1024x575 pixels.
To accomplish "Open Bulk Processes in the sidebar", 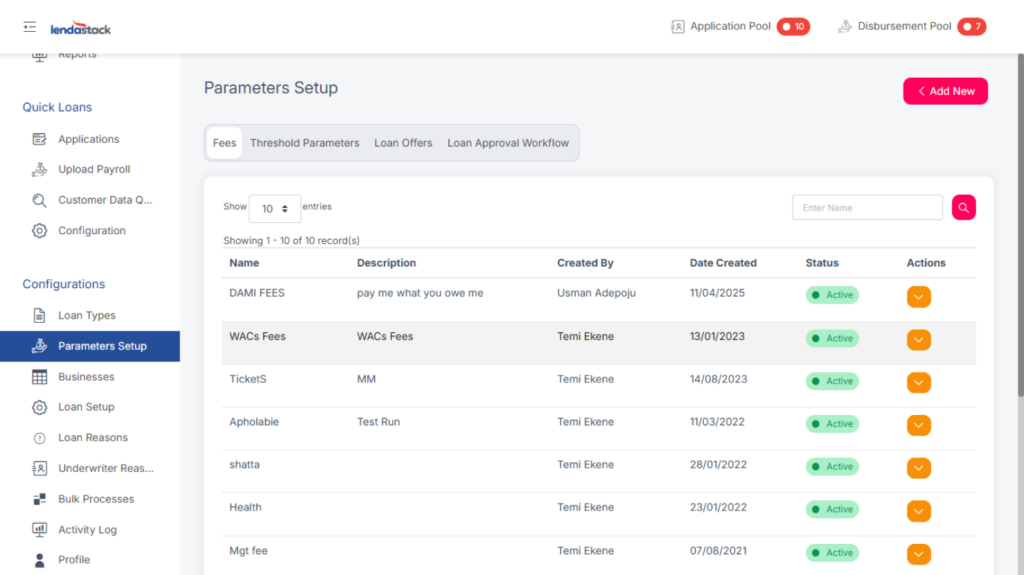I will click(x=95, y=499).
